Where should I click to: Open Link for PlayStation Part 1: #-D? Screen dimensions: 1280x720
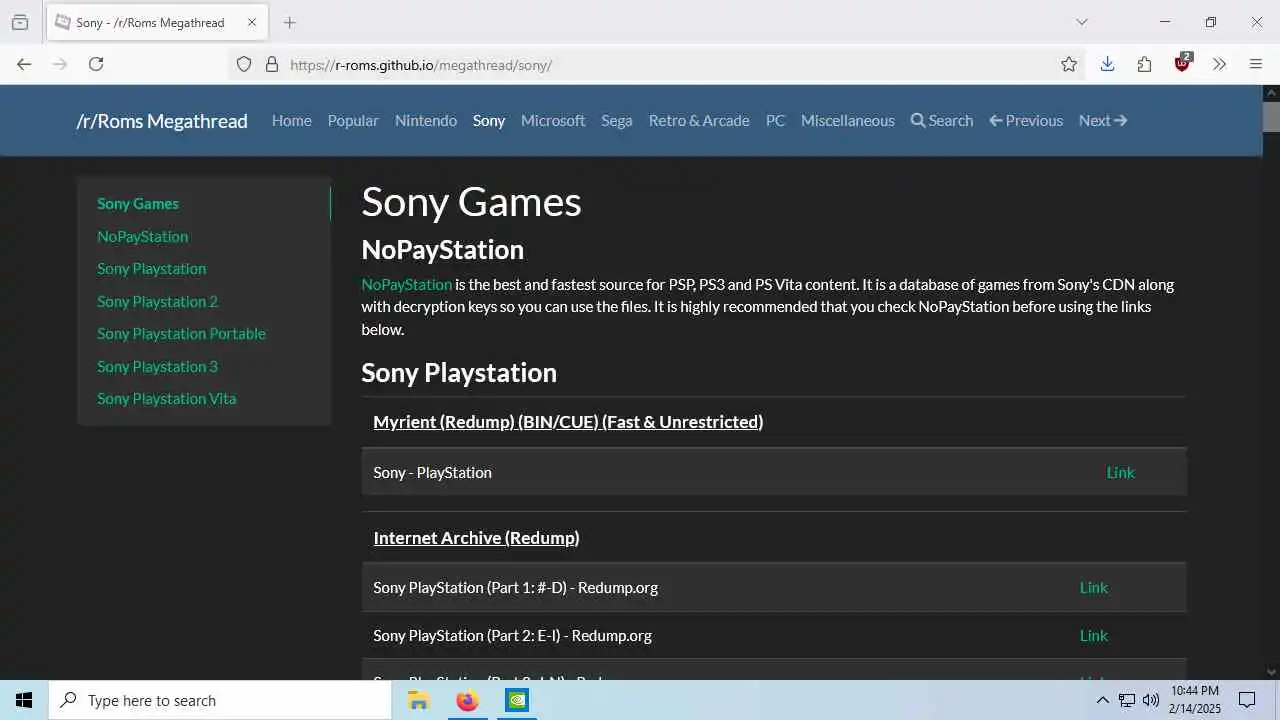pos(1093,587)
